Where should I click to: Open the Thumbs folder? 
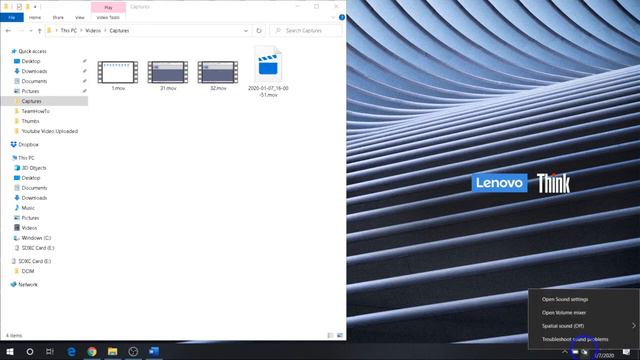[x=30, y=121]
